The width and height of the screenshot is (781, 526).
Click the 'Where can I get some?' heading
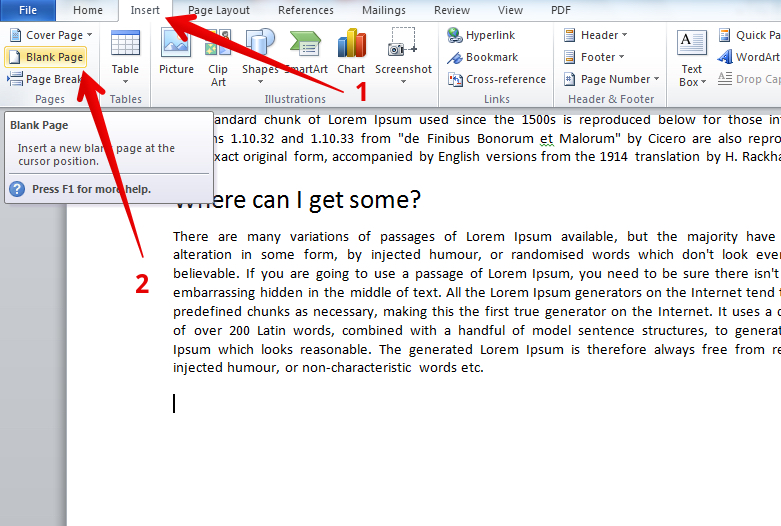[297, 200]
